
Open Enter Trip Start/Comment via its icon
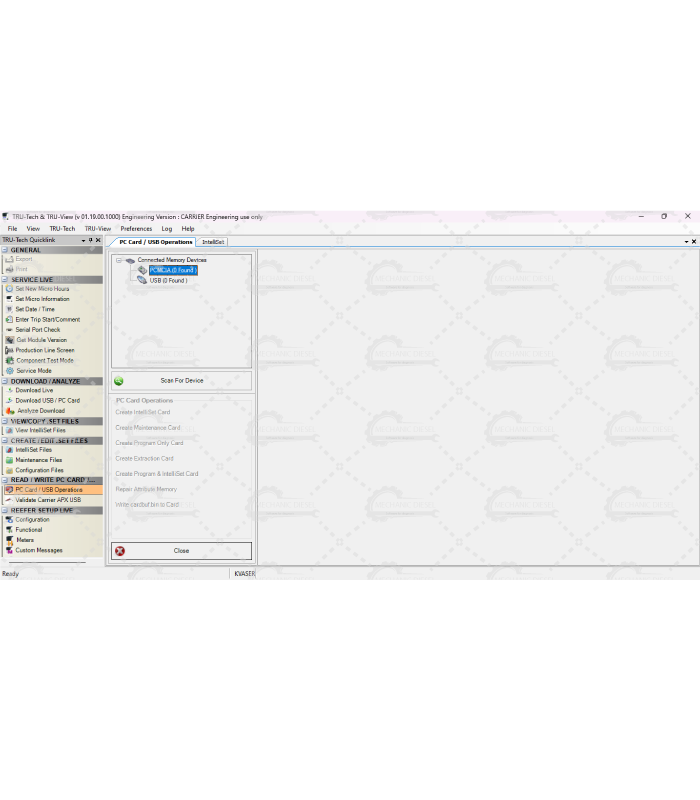pos(9,320)
